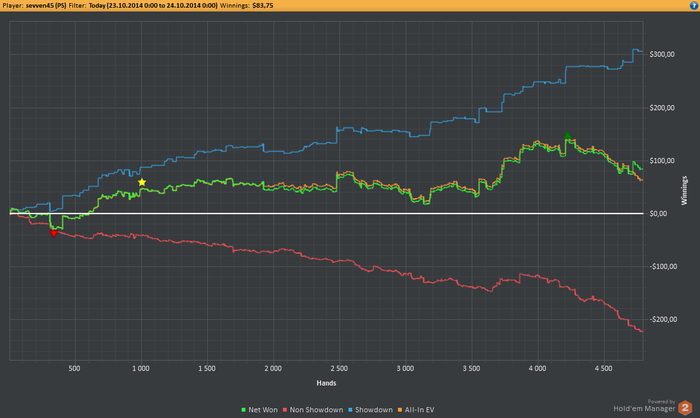This screenshot has width=700, height=418.
Task: Click the 2 000 hands axis tick label
Action: tap(273, 368)
